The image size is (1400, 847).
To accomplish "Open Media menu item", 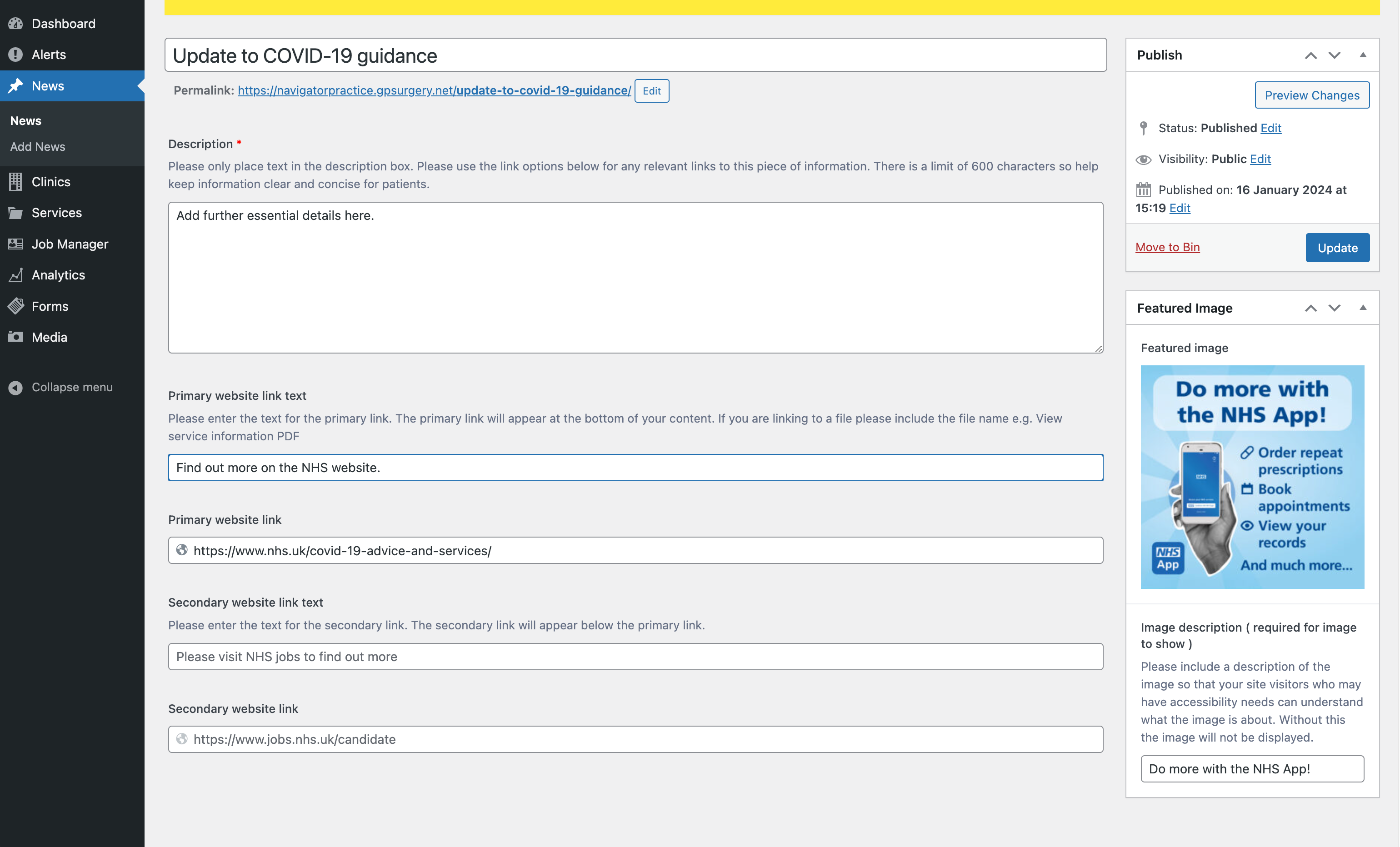I will [72, 337].
